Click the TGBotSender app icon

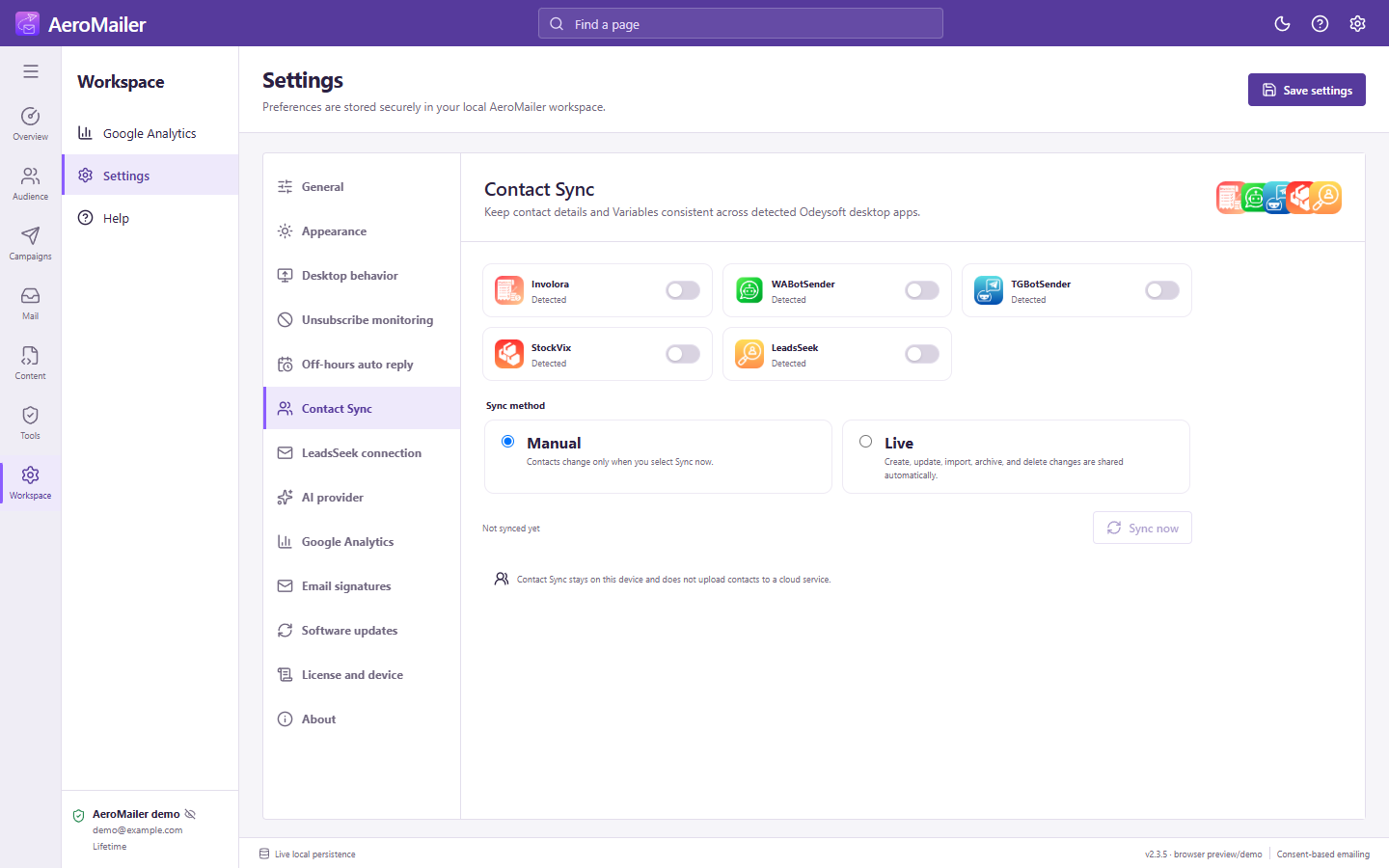989,290
